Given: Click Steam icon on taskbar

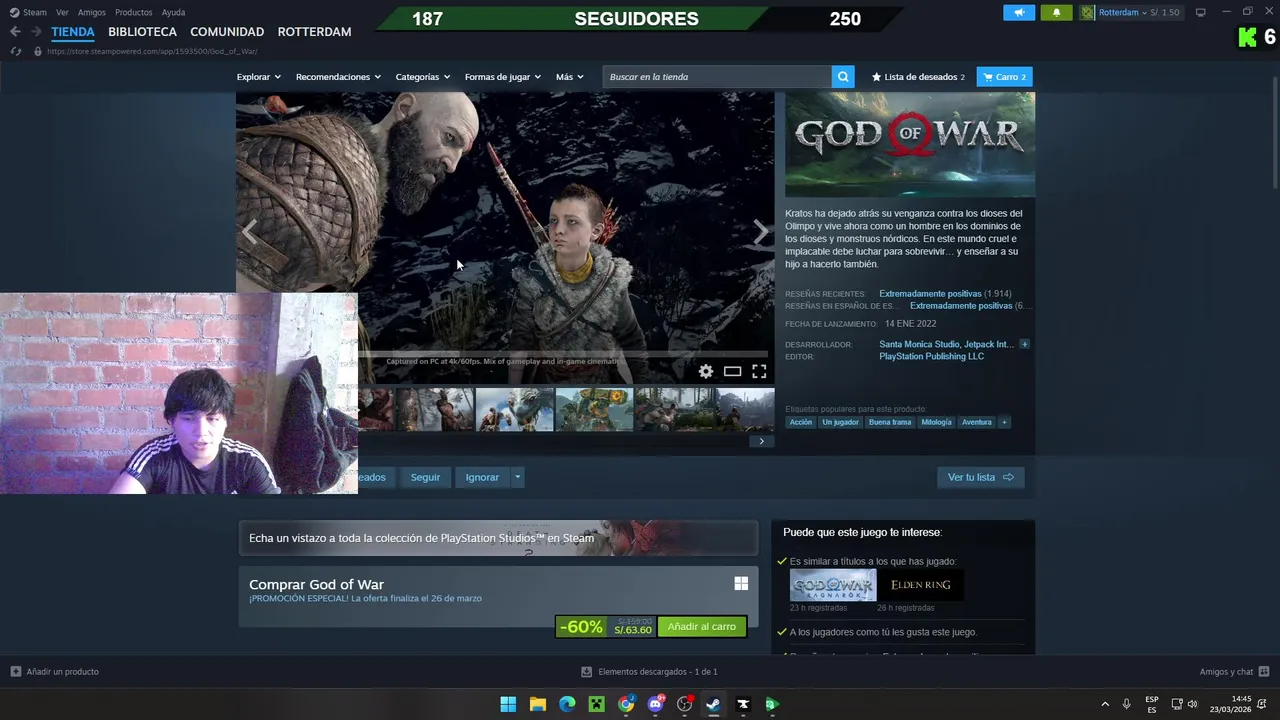Looking at the screenshot, I should (713, 704).
